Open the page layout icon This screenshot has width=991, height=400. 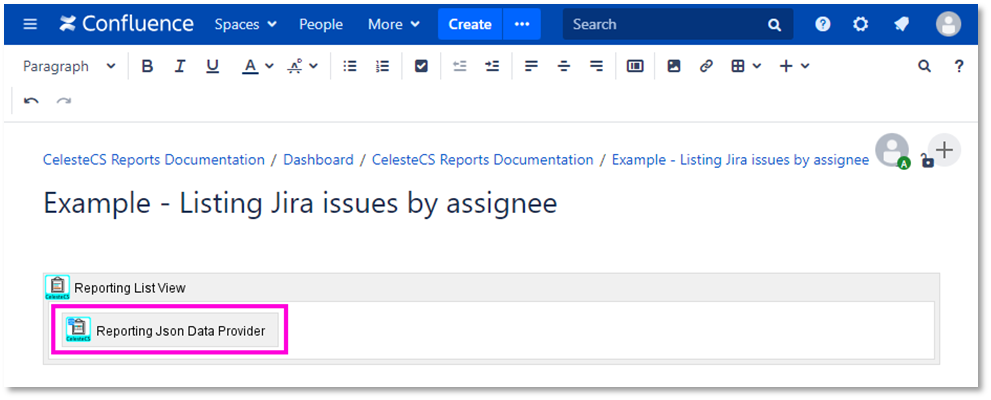[x=635, y=66]
